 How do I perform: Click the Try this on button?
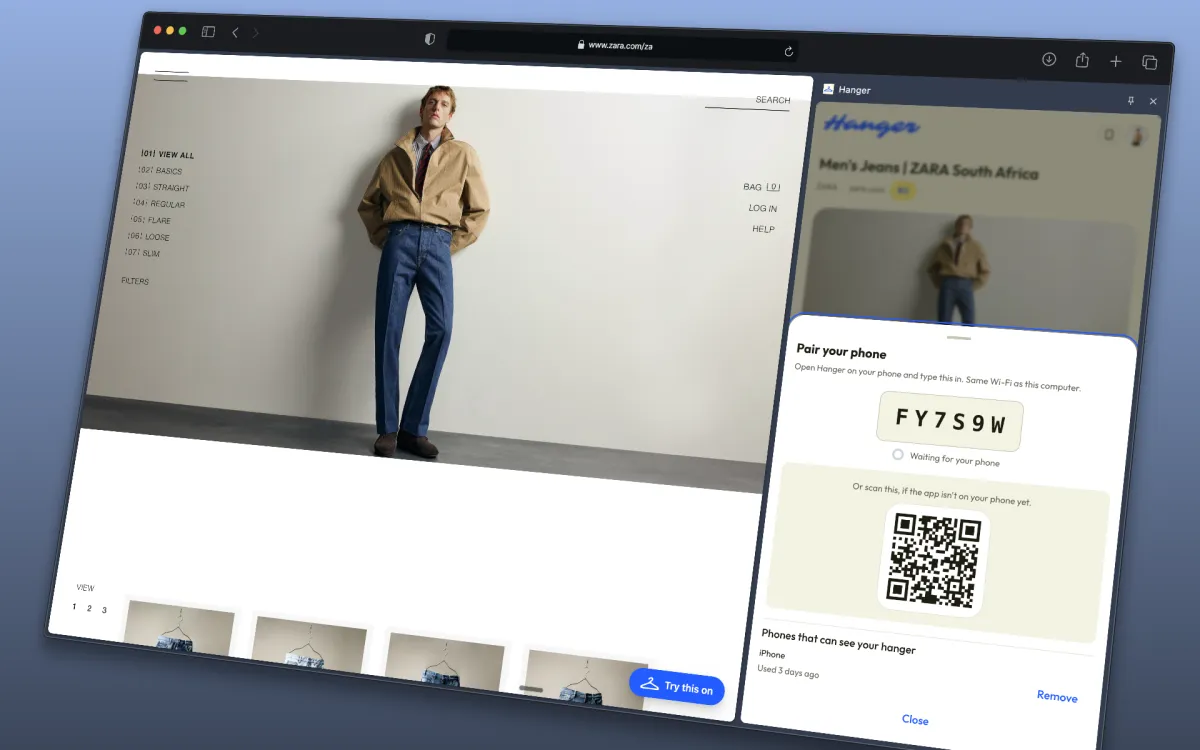coord(677,686)
